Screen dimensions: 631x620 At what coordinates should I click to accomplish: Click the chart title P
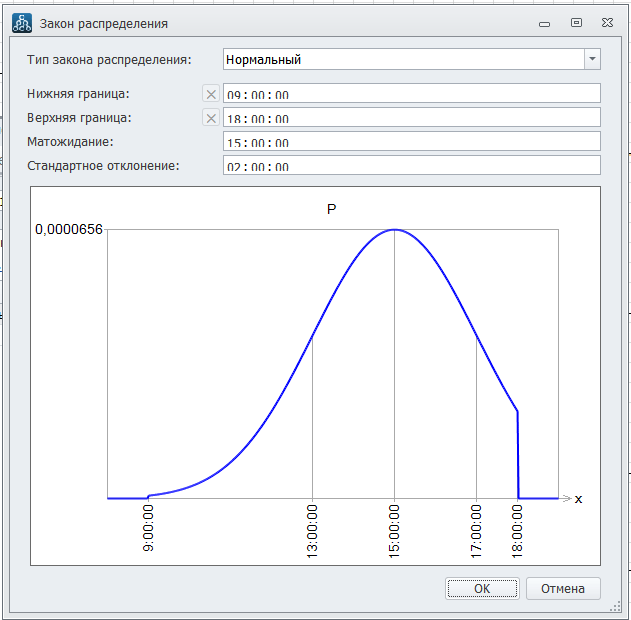click(x=332, y=209)
